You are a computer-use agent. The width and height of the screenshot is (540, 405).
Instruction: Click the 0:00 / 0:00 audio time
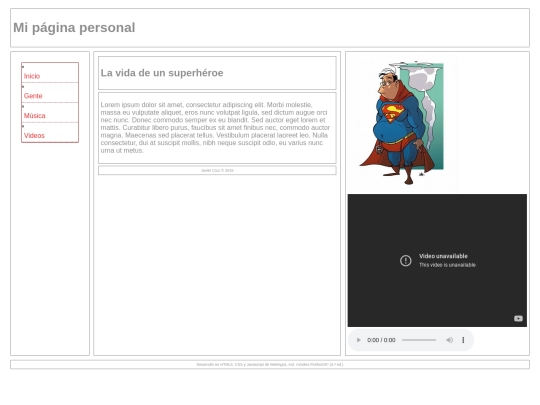click(x=381, y=340)
